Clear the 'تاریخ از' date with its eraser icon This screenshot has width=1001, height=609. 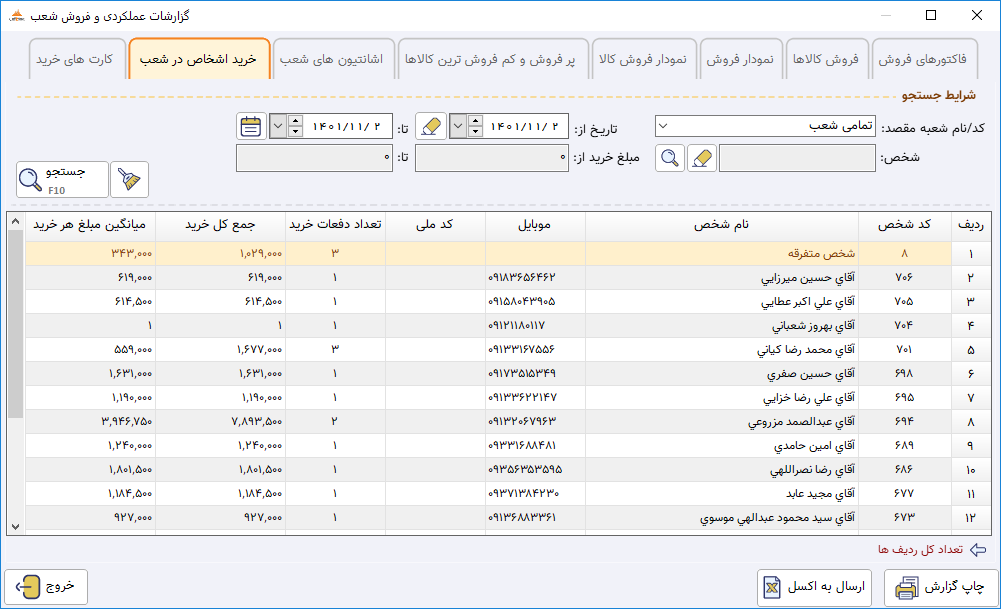coord(431,126)
